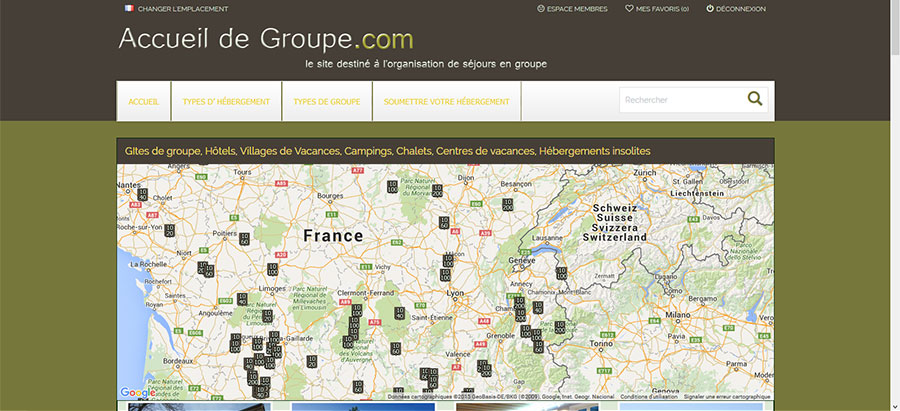The width and height of the screenshot is (900, 411).
Task: Click the marker at Mâcon
Action: [x=448, y=261]
